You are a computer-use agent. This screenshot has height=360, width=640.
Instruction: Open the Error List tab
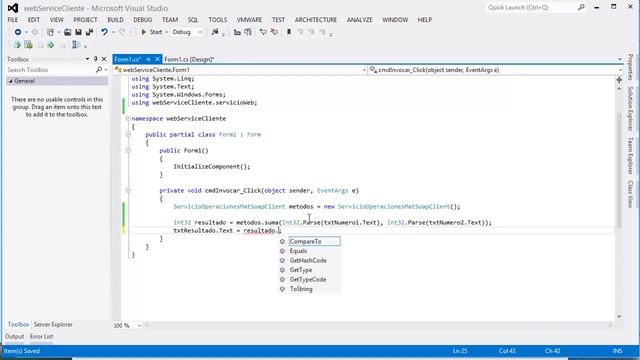tap(41, 336)
